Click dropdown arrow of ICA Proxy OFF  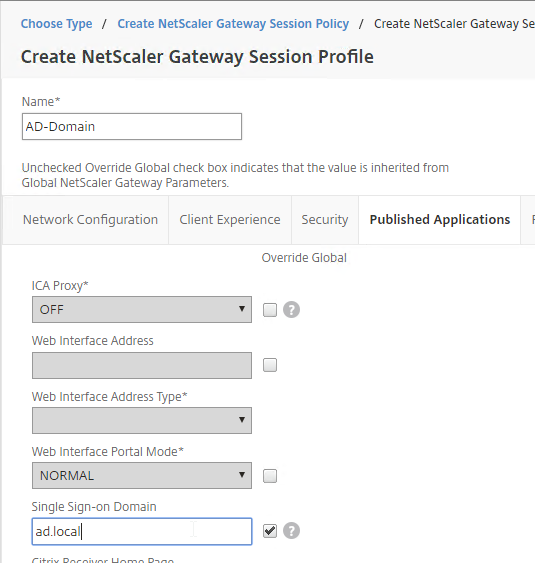click(242, 309)
